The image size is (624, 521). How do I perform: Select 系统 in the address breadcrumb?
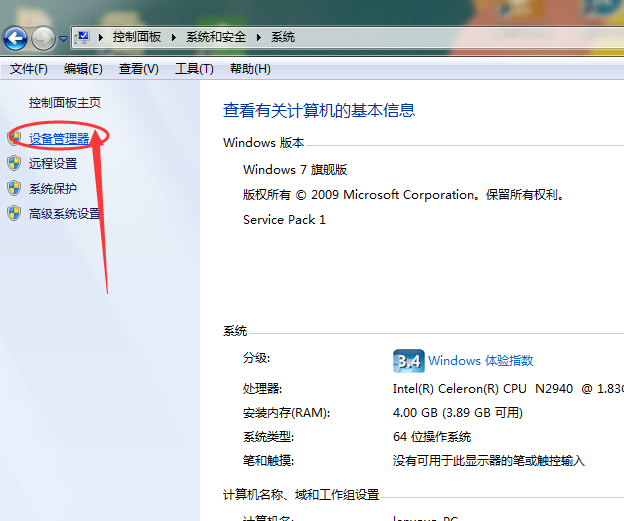click(x=283, y=37)
